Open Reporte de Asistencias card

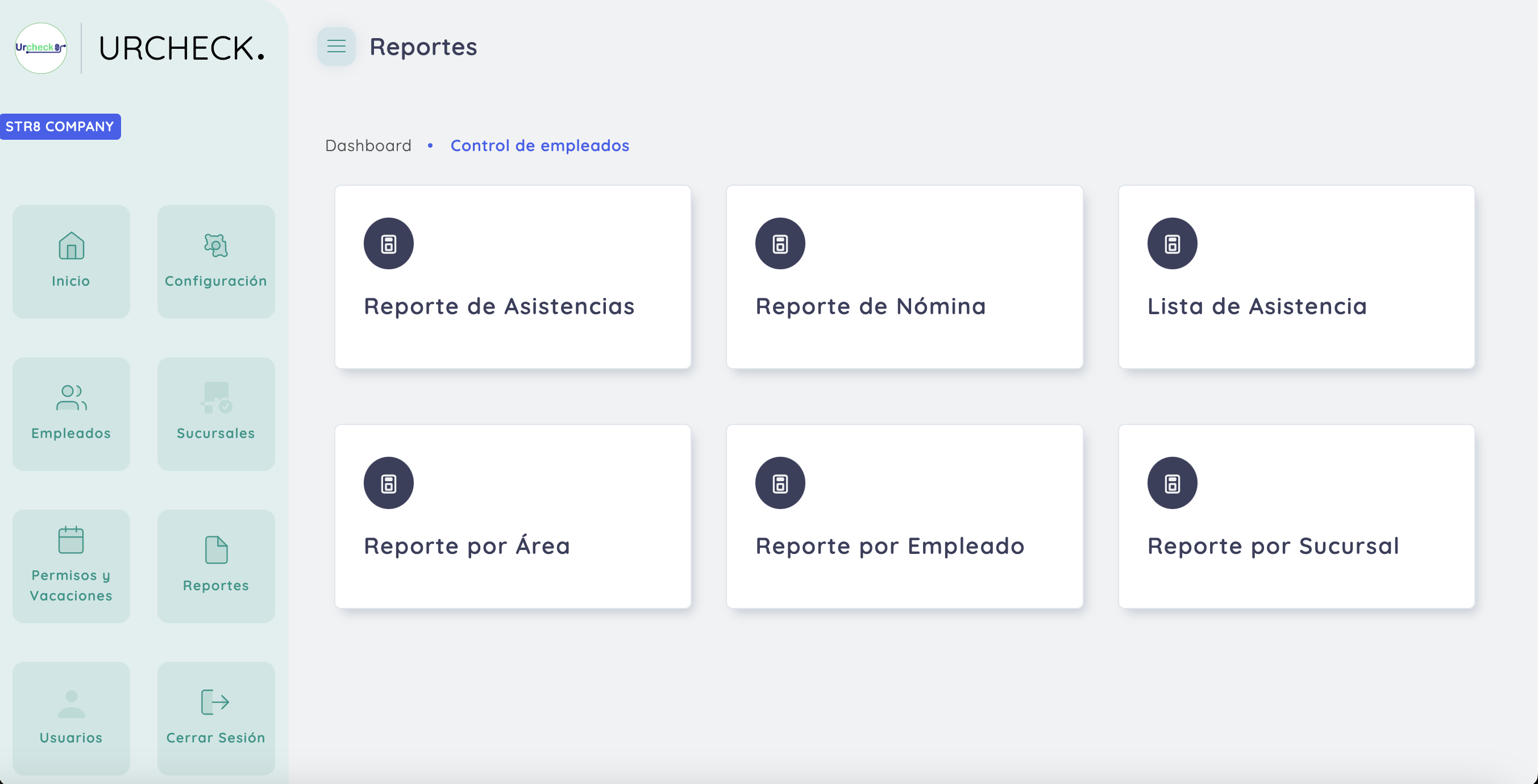click(x=513, y=277)
